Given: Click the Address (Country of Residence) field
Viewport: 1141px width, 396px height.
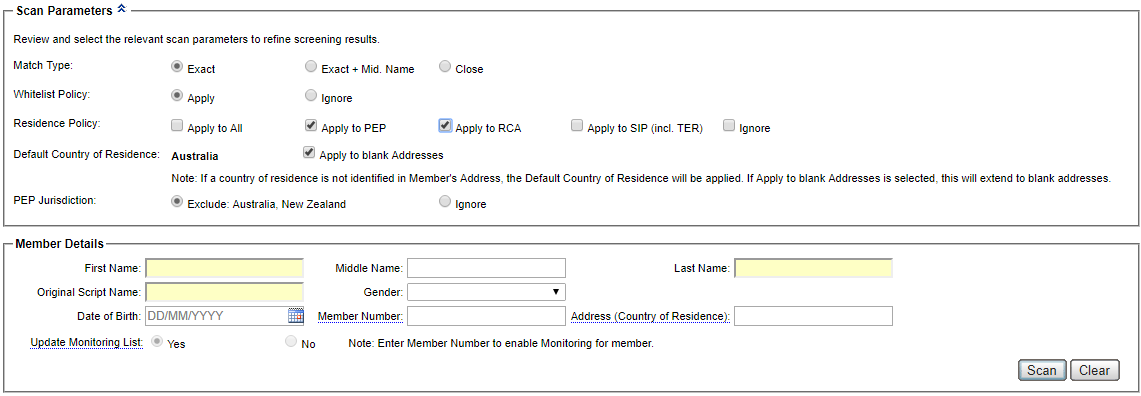Looking at the screenshot, I should click(x=814, y=316).
